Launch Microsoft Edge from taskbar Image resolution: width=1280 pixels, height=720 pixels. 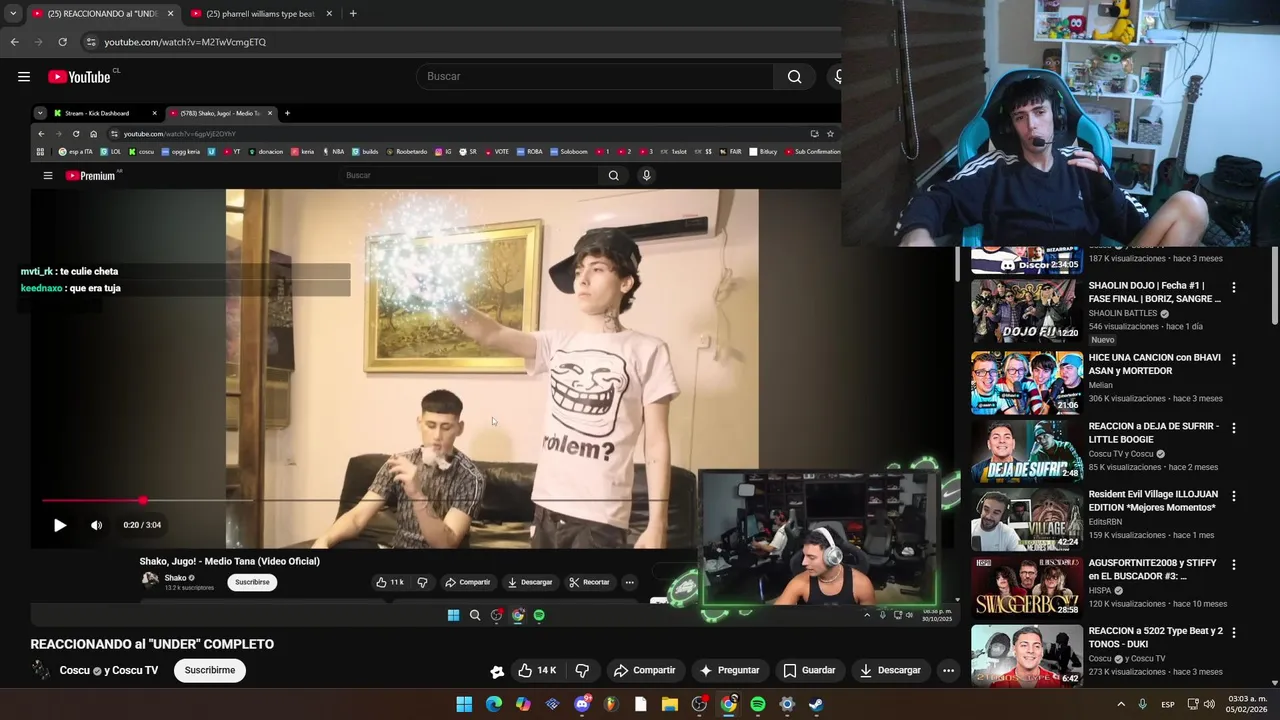(494, 704)
